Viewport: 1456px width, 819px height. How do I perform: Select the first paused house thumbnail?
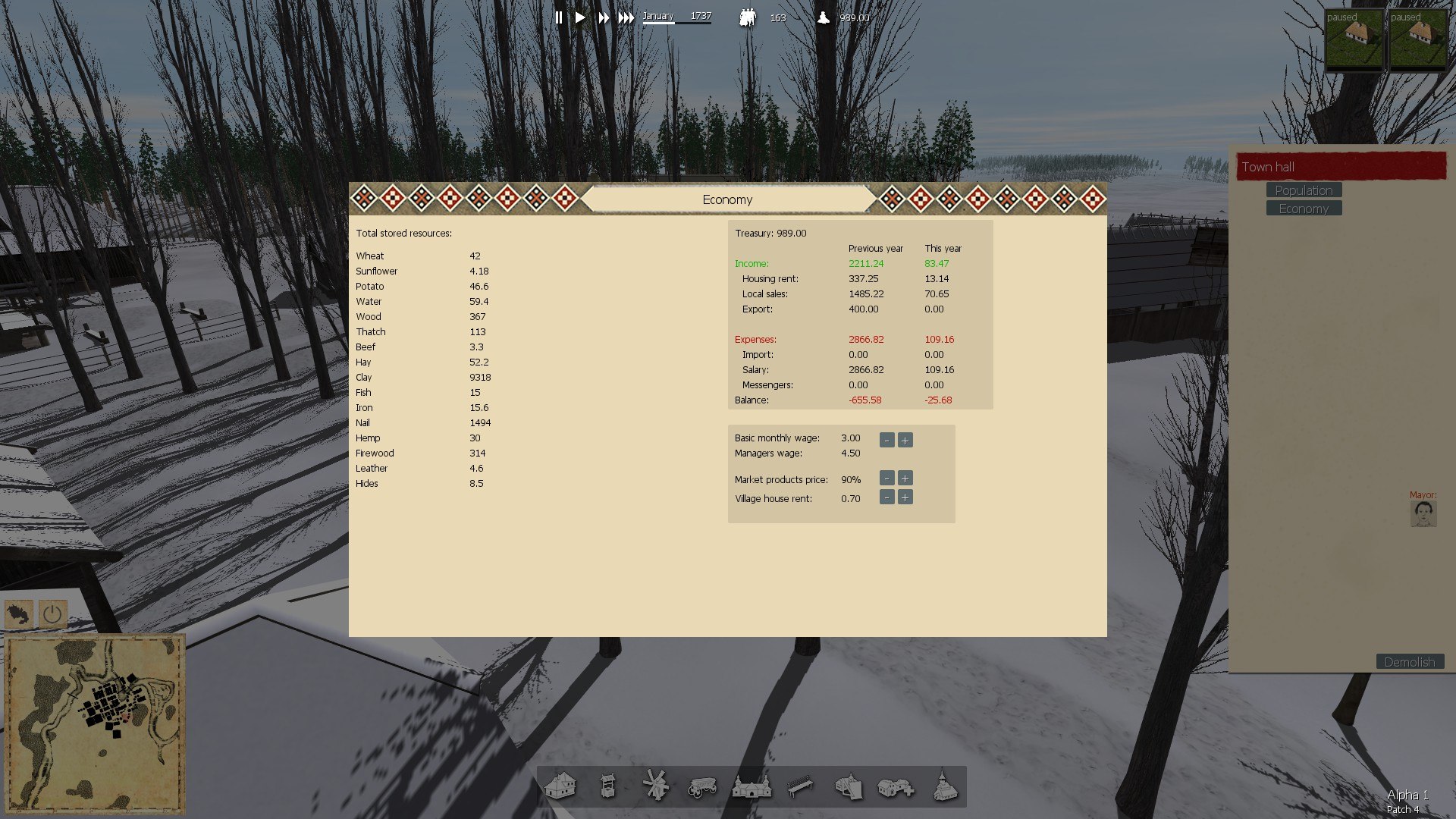pyautogui.click(x=1354, y=40)
